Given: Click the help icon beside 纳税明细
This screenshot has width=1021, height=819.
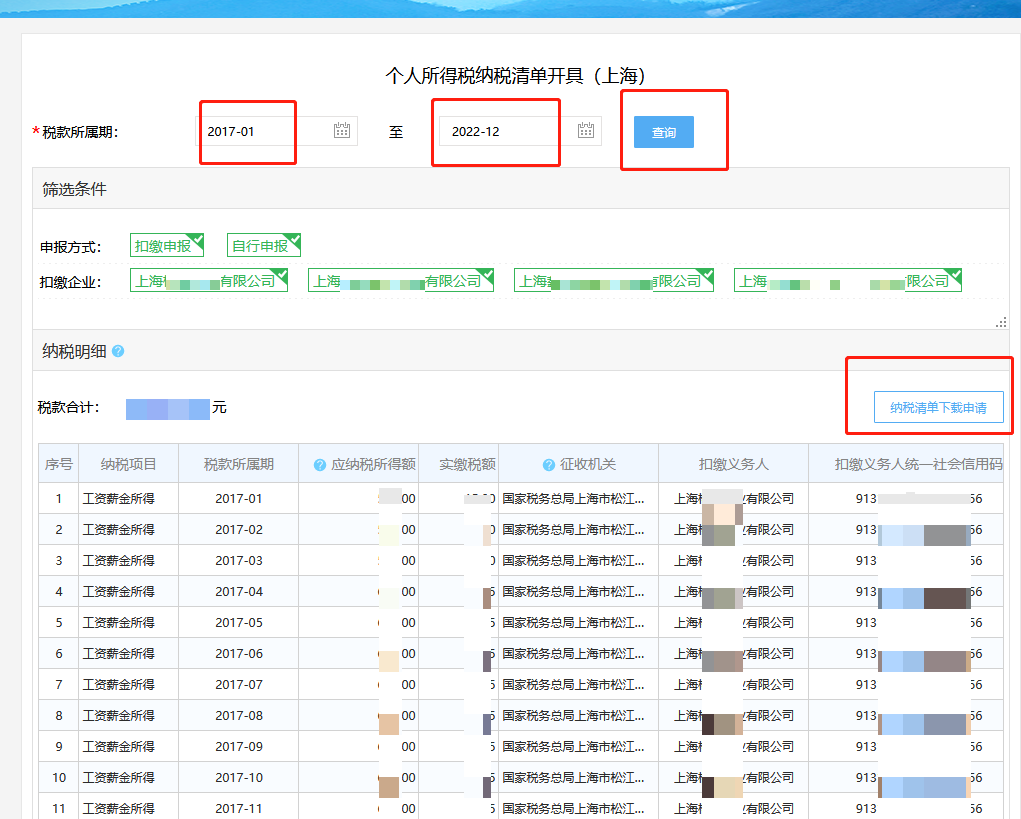Looking at the screenshot, I should 118,352.
